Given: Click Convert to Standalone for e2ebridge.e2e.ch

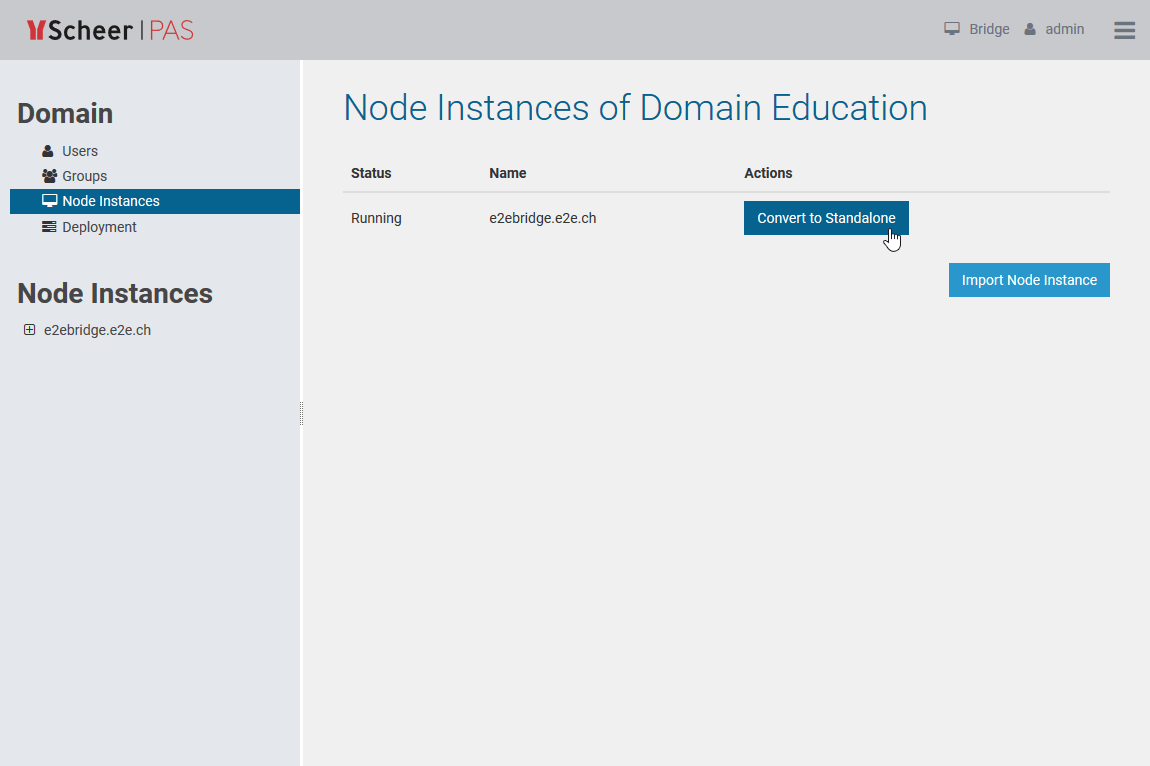Looking at the screenshot, I should pyautogui.click(x=826, y=217).
